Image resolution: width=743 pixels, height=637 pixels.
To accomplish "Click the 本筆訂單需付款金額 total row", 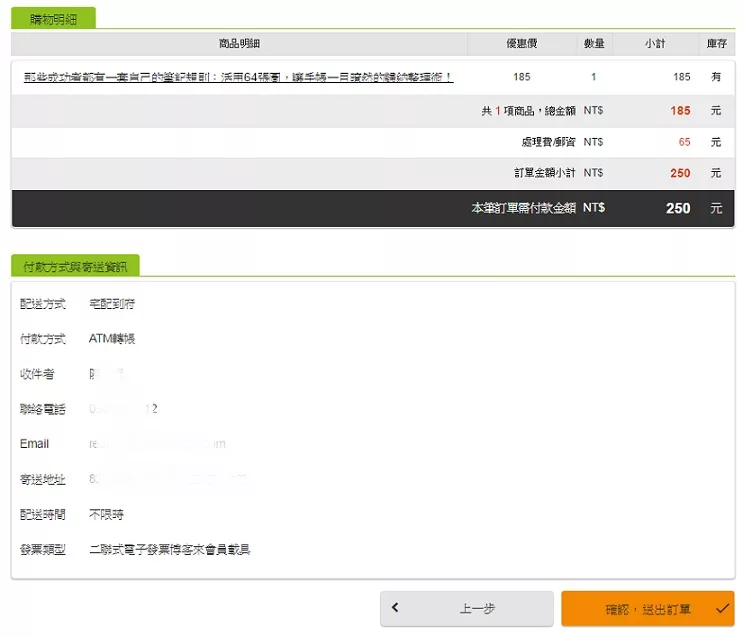I will (x=523, y=208).
